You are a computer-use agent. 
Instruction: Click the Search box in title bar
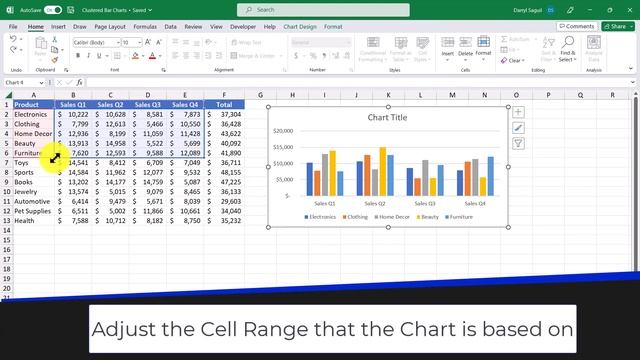click(x=323, y=10)
